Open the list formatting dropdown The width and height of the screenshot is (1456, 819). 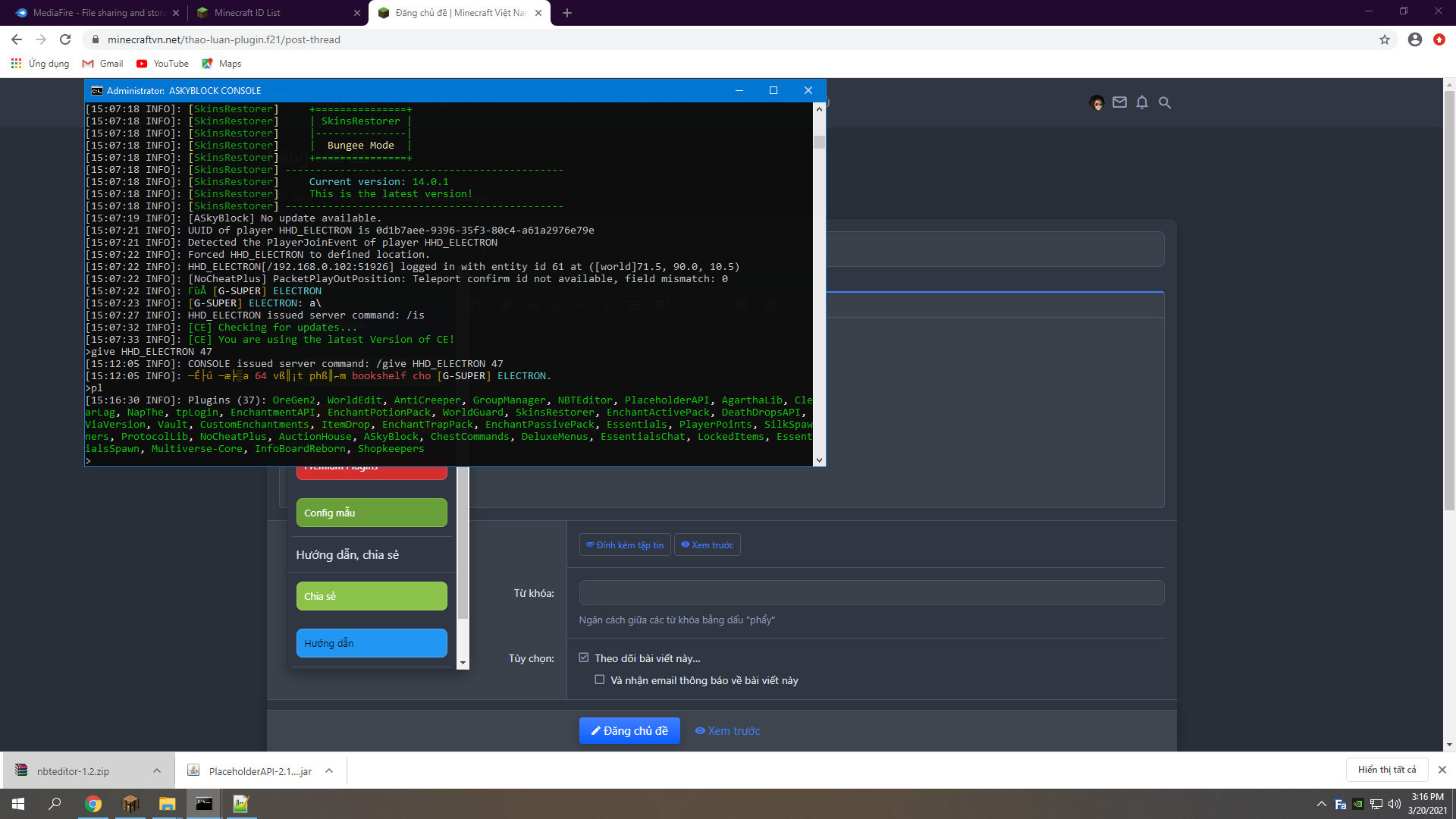pyautogui.click(x=637, y=305)
